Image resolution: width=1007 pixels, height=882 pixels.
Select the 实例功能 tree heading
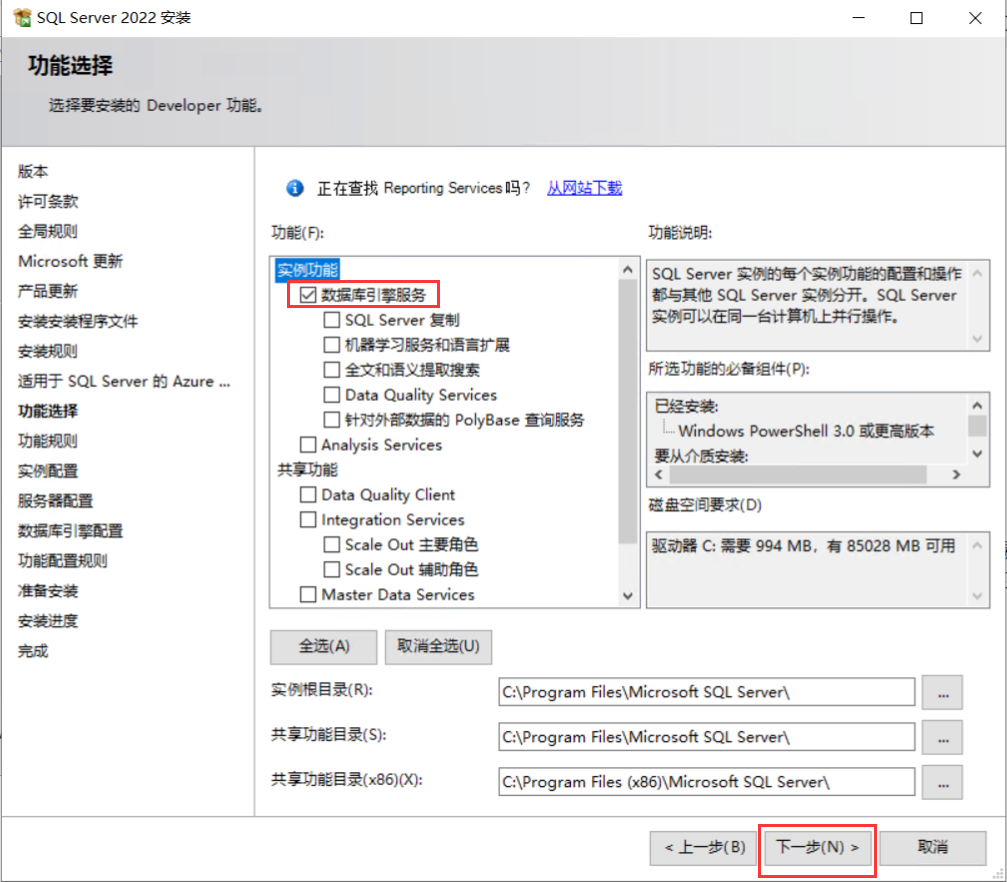tap(308, 270)
